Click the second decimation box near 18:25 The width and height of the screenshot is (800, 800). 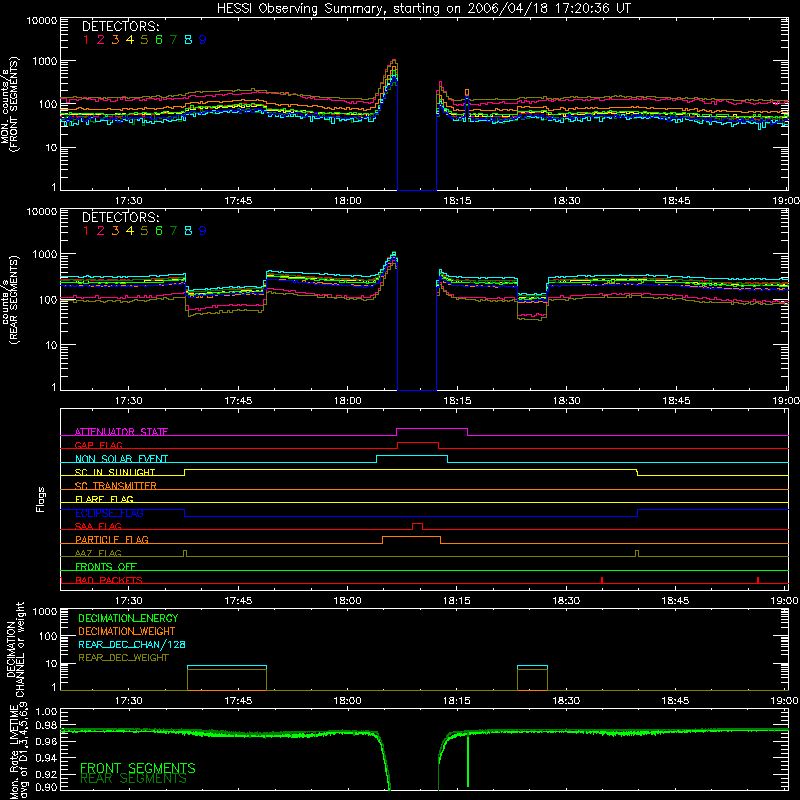[x=532, y=678]
